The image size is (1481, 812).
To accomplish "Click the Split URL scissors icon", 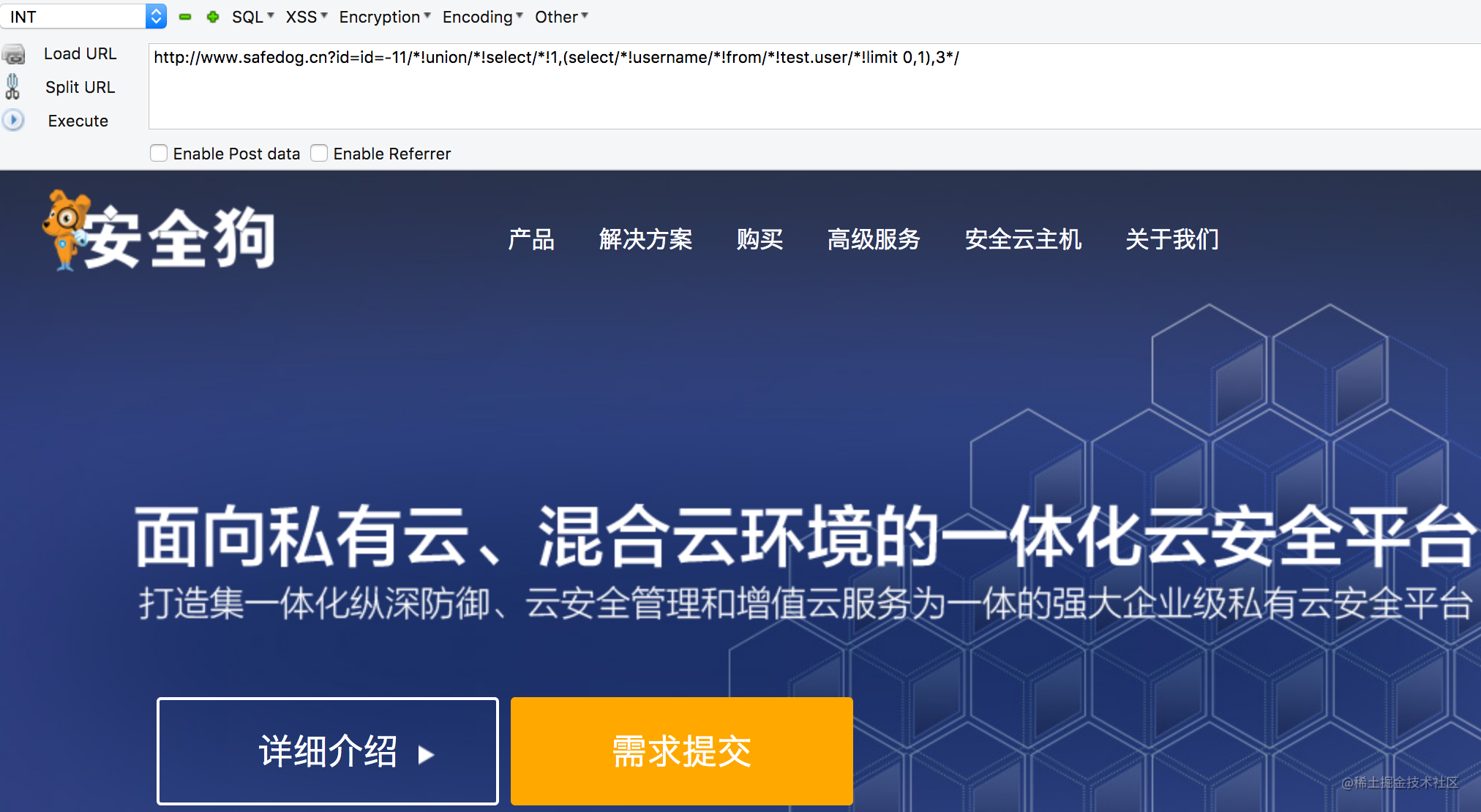I will (12, 87).
